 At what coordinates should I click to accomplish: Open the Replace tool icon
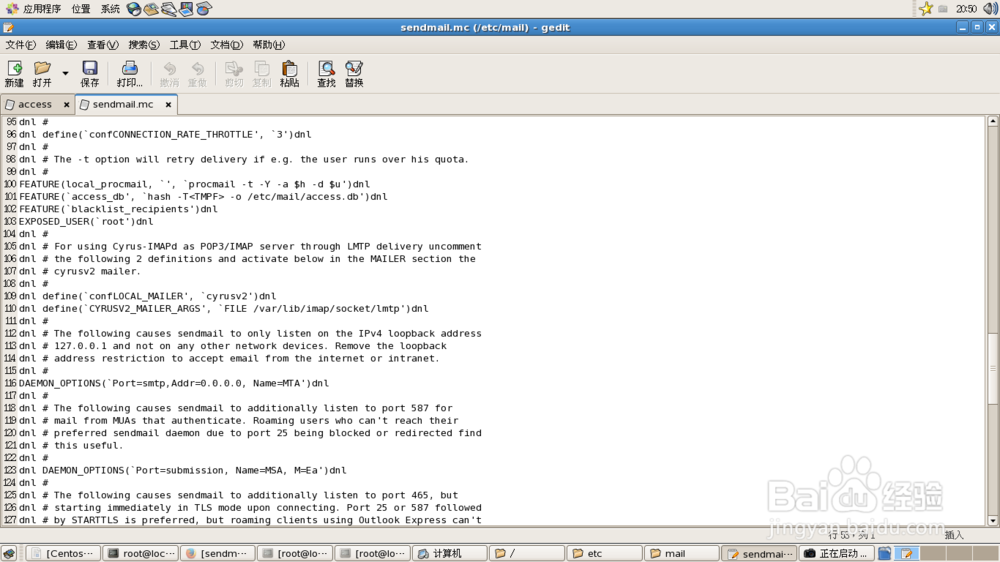point(354,74)
